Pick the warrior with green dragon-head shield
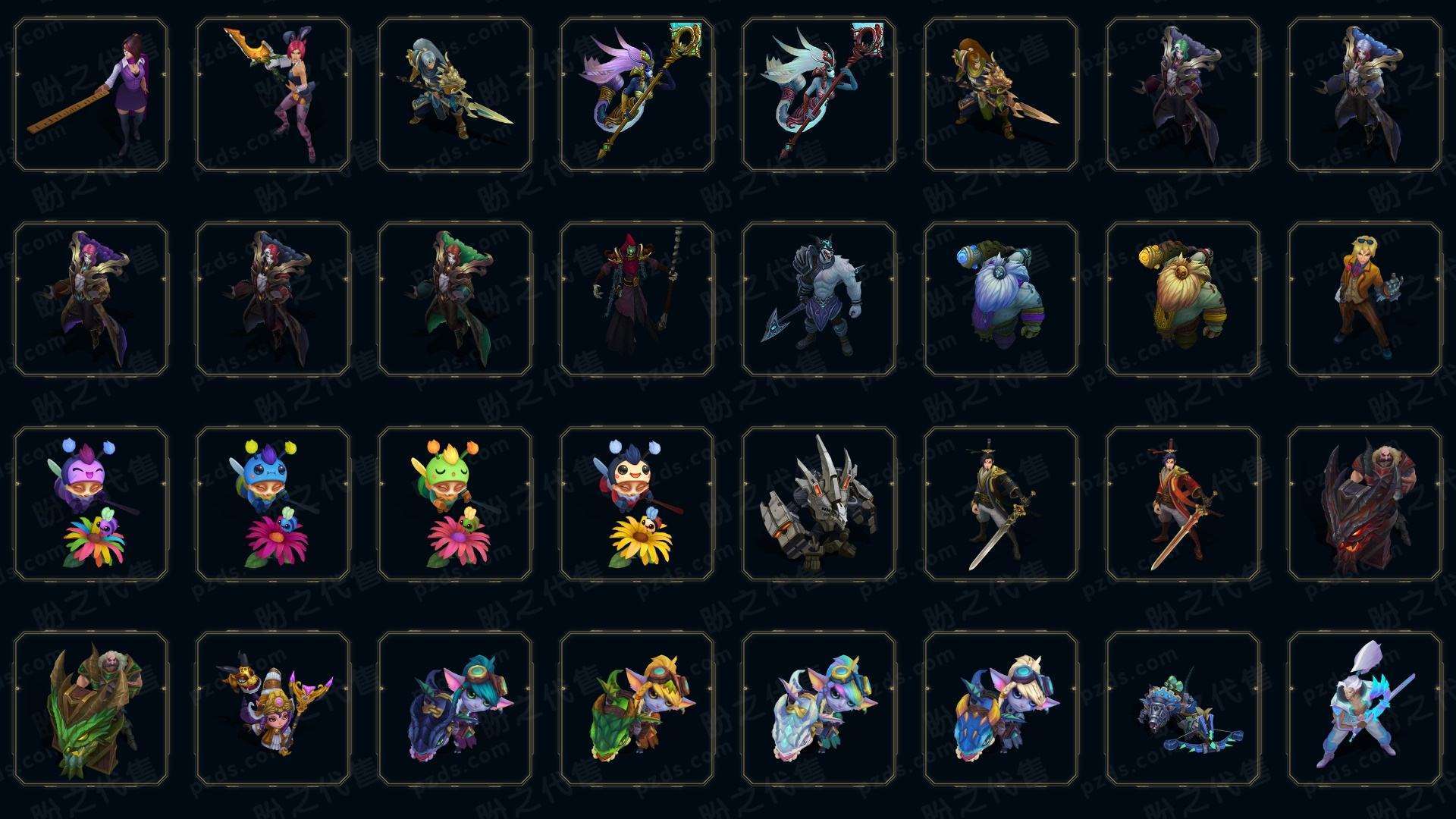Viewport: 1456px width, 819px height. tap(91, 708)
